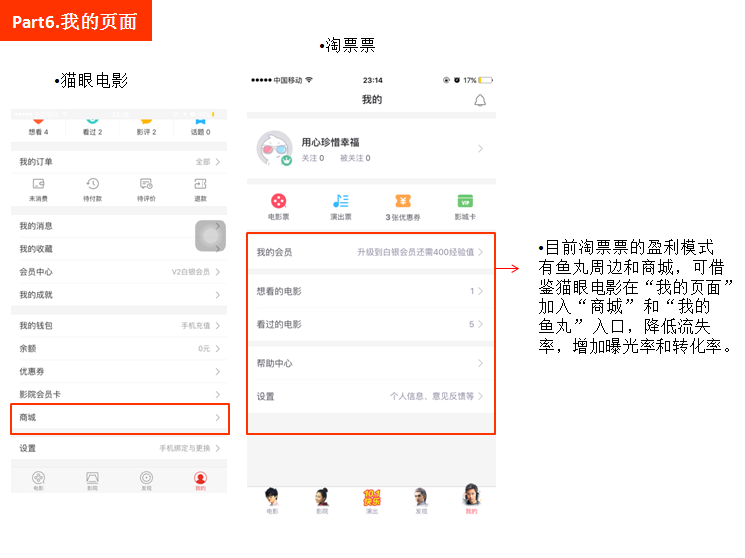Open 余额 0元 balance row
This screenshot has height=558, width=745.
point(119,348)
